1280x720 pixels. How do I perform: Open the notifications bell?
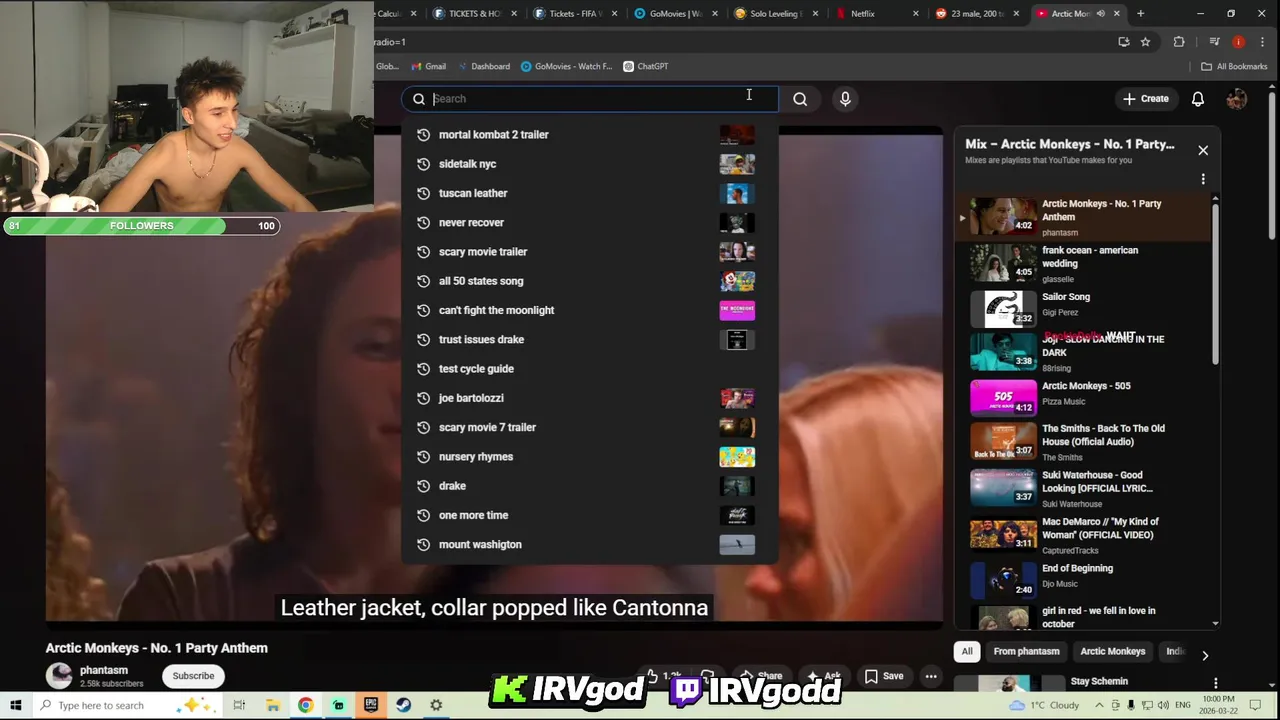1197,99
